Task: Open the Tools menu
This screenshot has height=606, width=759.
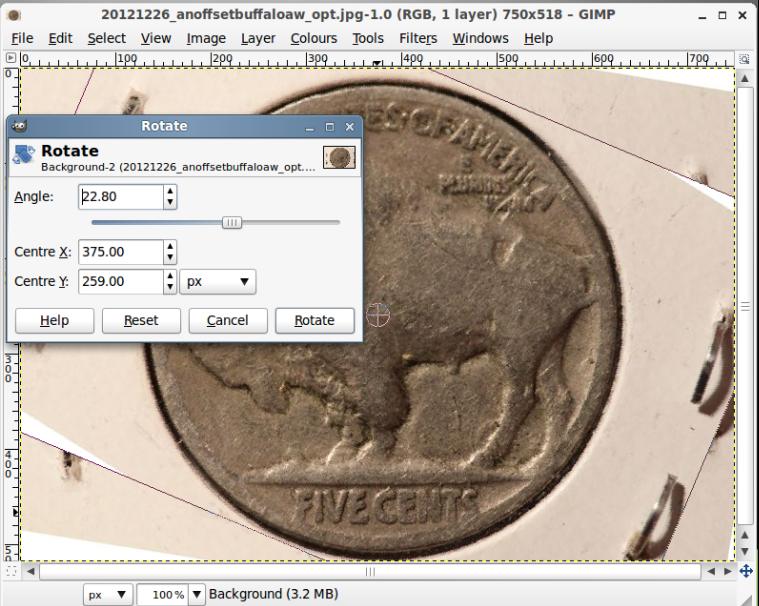Action: [x=368, y=38]
